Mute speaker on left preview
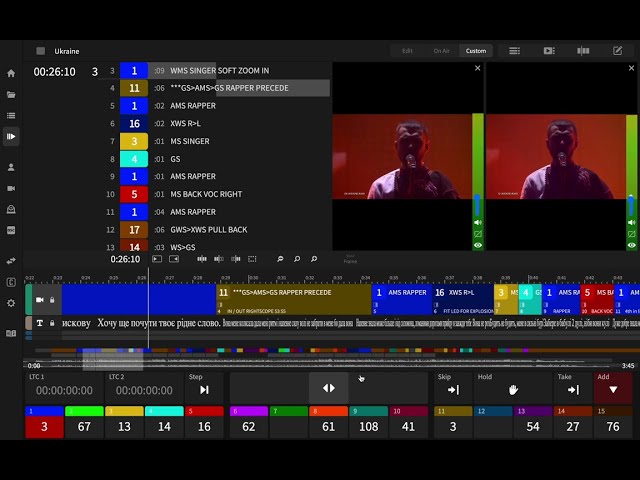Viewport: 640px width, 480px height. pos(478,222)
